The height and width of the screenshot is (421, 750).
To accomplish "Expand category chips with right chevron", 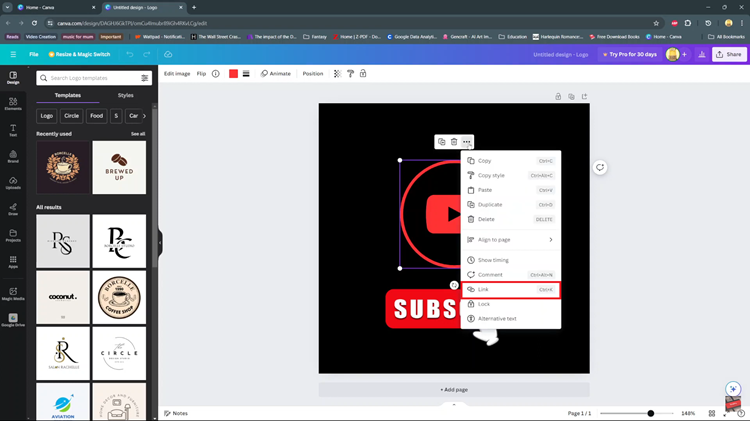I will [144, 116].
